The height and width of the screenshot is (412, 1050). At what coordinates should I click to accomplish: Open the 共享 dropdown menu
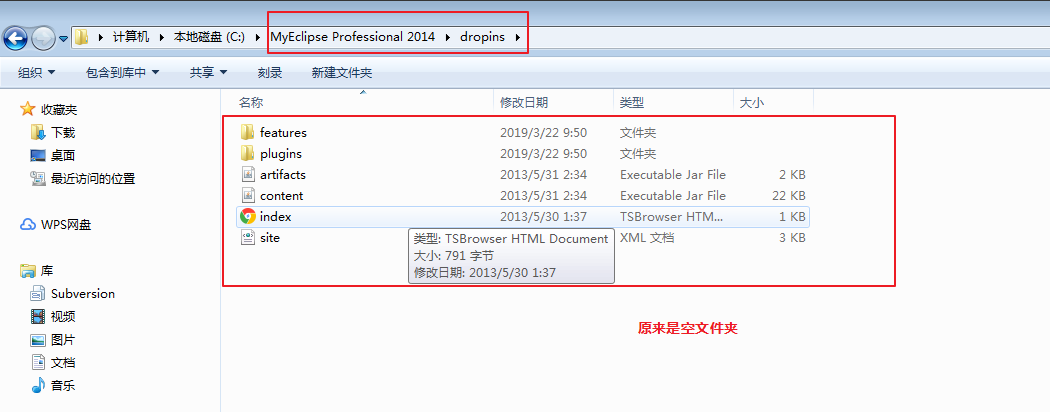tap(208, 72)
